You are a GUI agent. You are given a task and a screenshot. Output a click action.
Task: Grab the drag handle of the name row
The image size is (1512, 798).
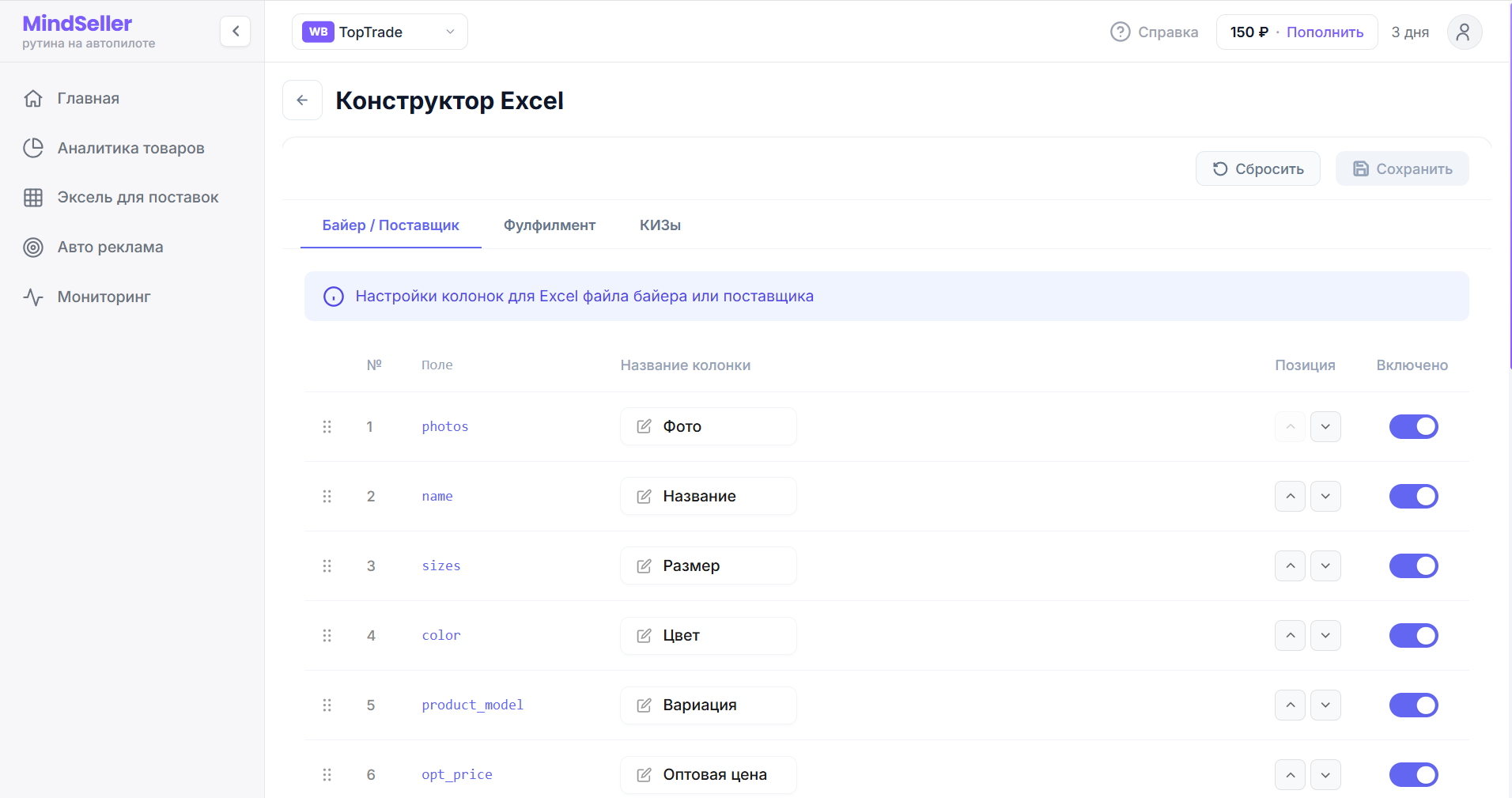(x=327, y=496)
